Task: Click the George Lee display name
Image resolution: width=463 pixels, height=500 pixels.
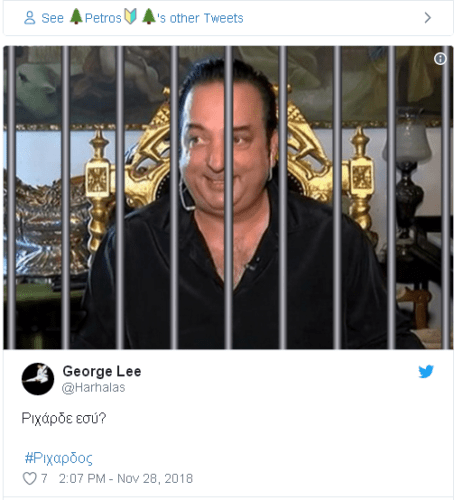Action: [102, 371]
